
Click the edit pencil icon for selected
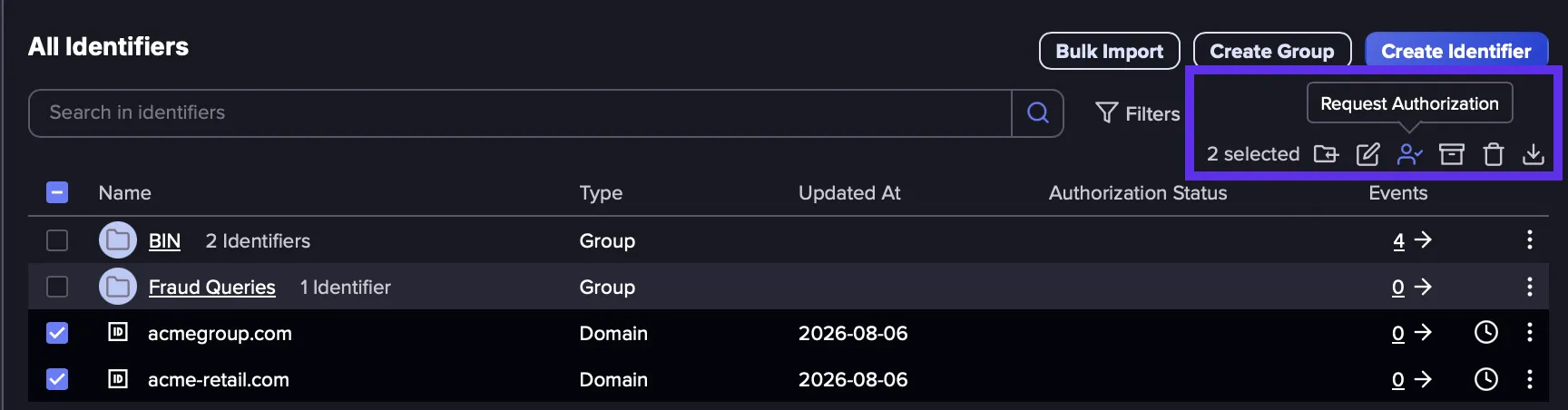point(1367,154)
